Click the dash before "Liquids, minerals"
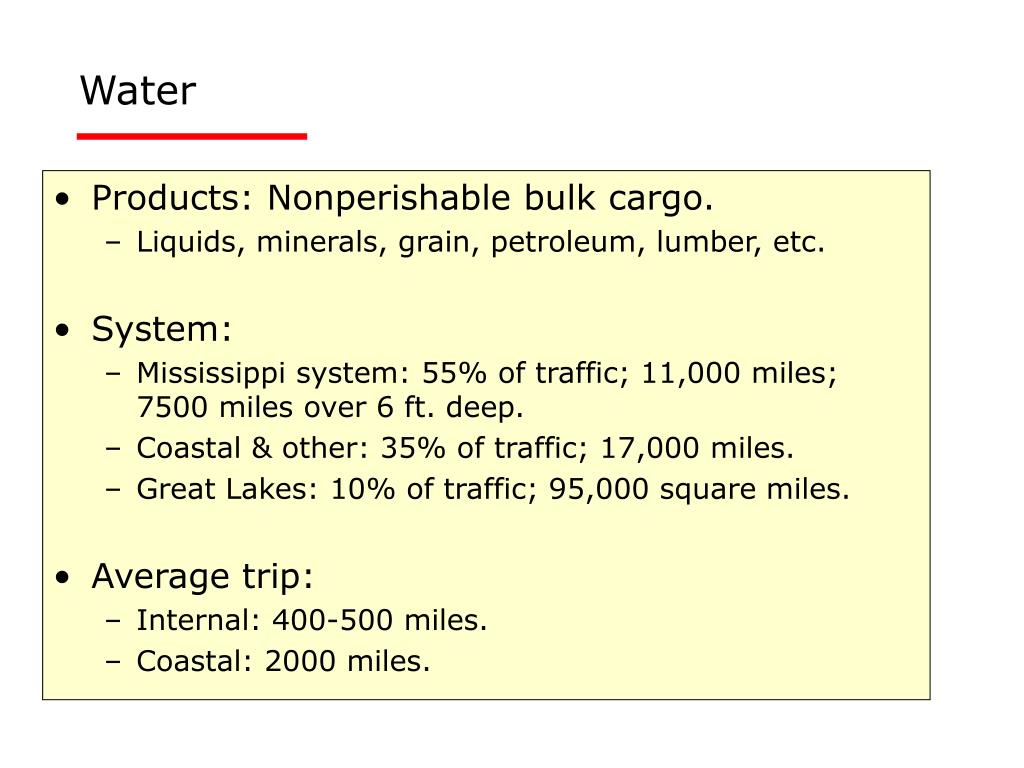Screen dimensions: 1024x768 [x=112, y=244]
